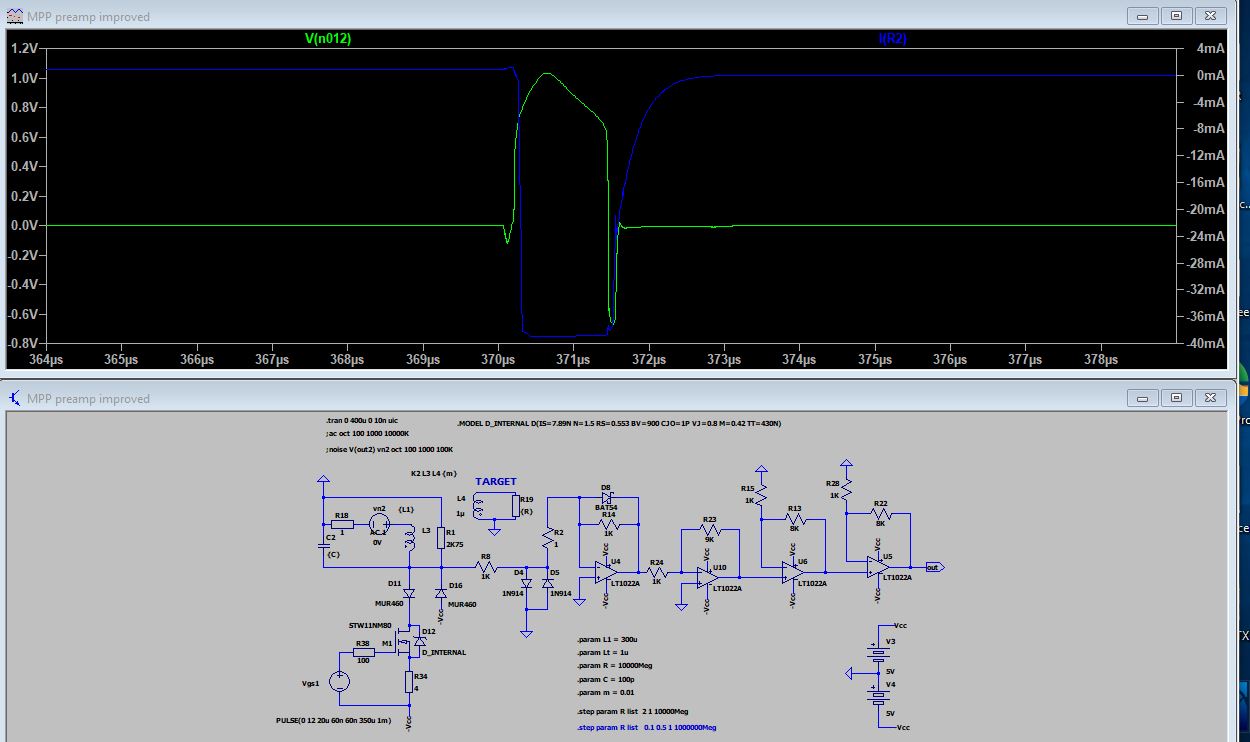Screen dimensions: 1250x742
Task: Select the Vgs1 voltage source symbol
Action: (340, 682)
